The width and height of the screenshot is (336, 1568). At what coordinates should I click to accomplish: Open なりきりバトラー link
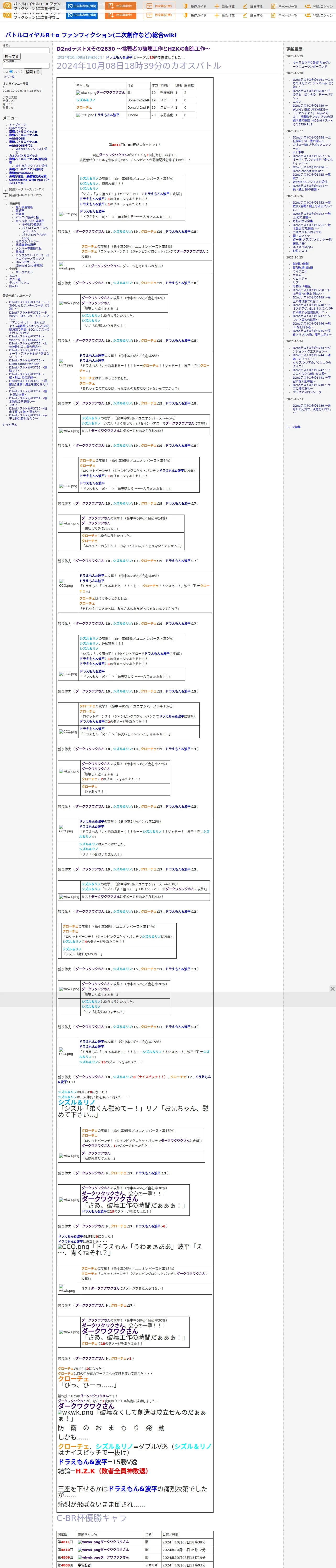point(27,242)
